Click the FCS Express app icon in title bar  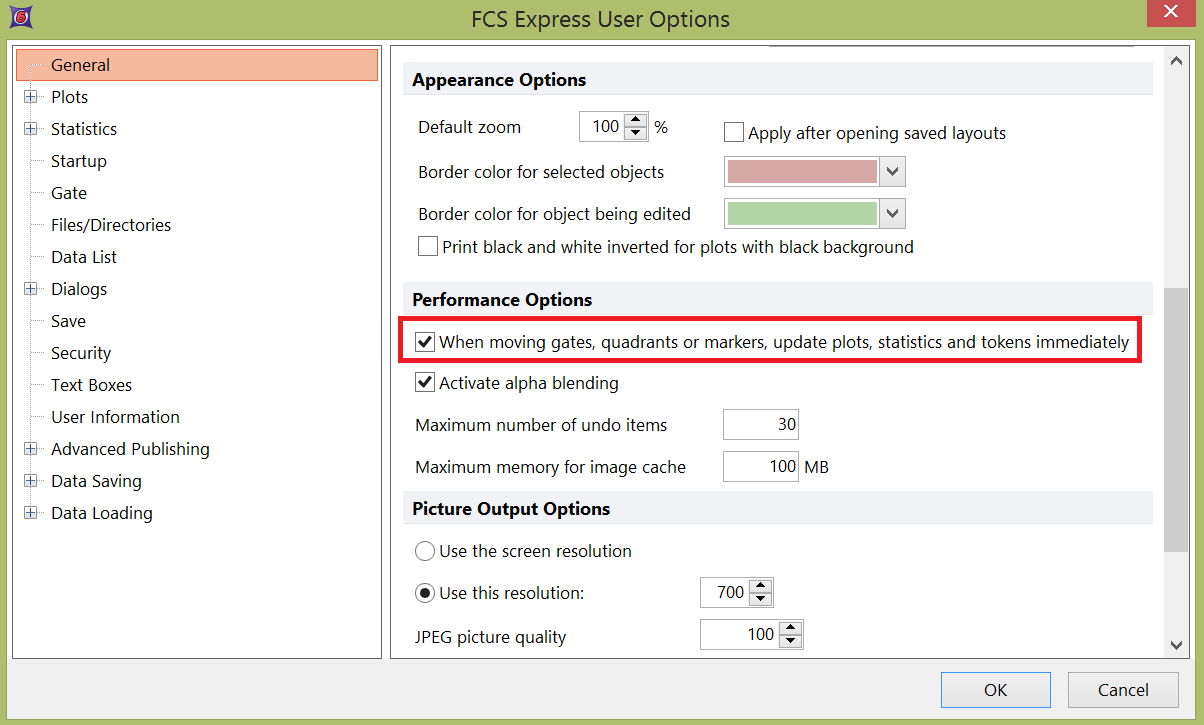[x=18, y=17]
